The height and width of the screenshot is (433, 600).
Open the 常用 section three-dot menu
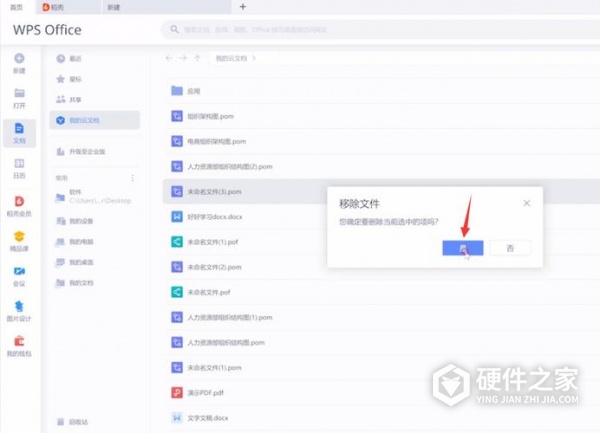[132, 178]
